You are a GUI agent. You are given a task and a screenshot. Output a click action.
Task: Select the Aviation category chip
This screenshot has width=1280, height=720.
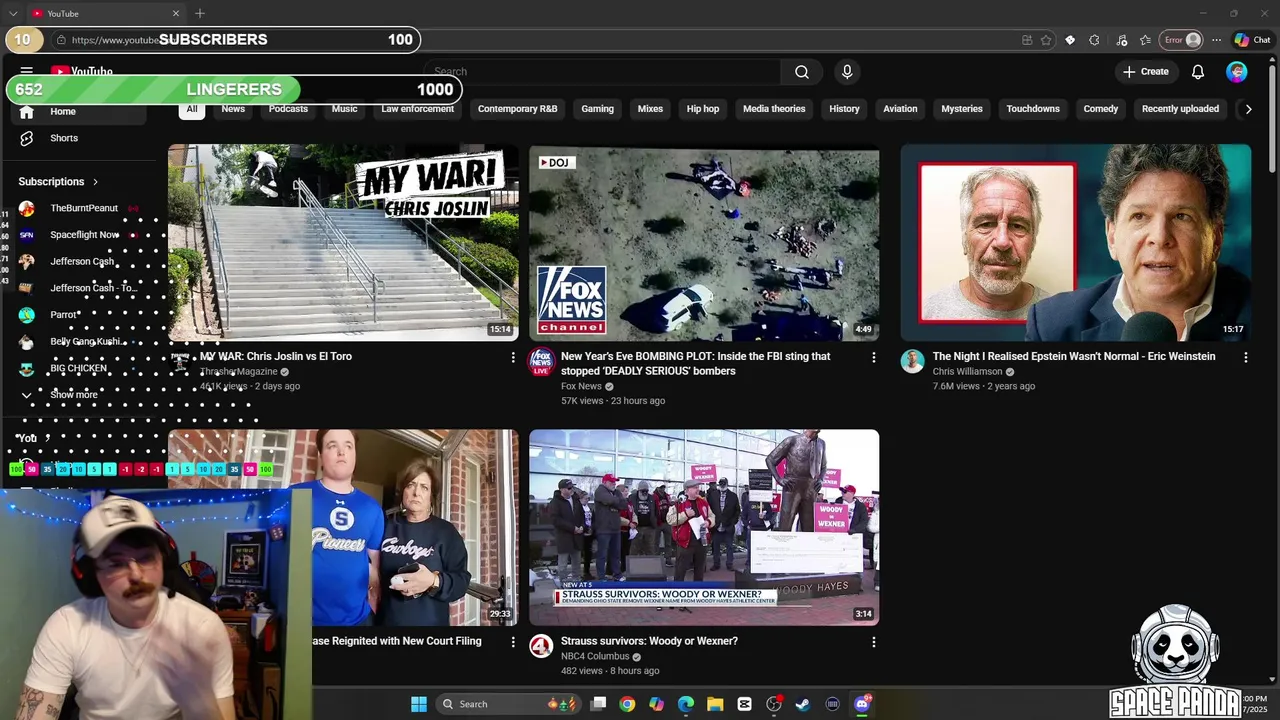(x=900, y=109)
